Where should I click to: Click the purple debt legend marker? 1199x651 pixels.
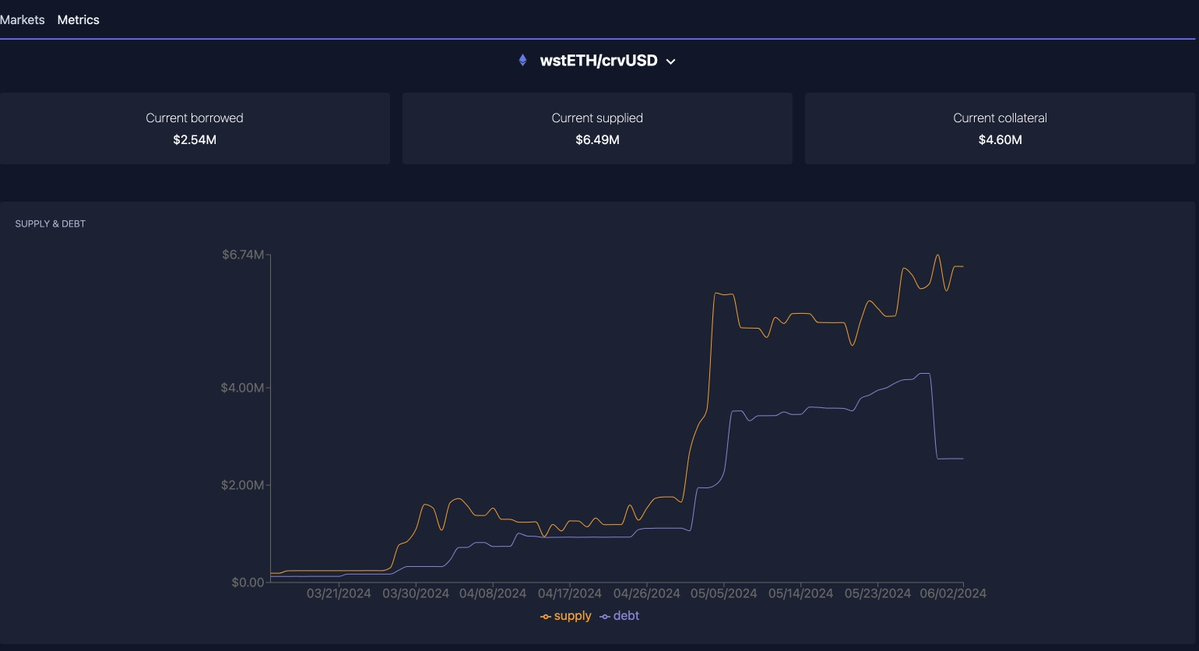[x=605, y=617]
